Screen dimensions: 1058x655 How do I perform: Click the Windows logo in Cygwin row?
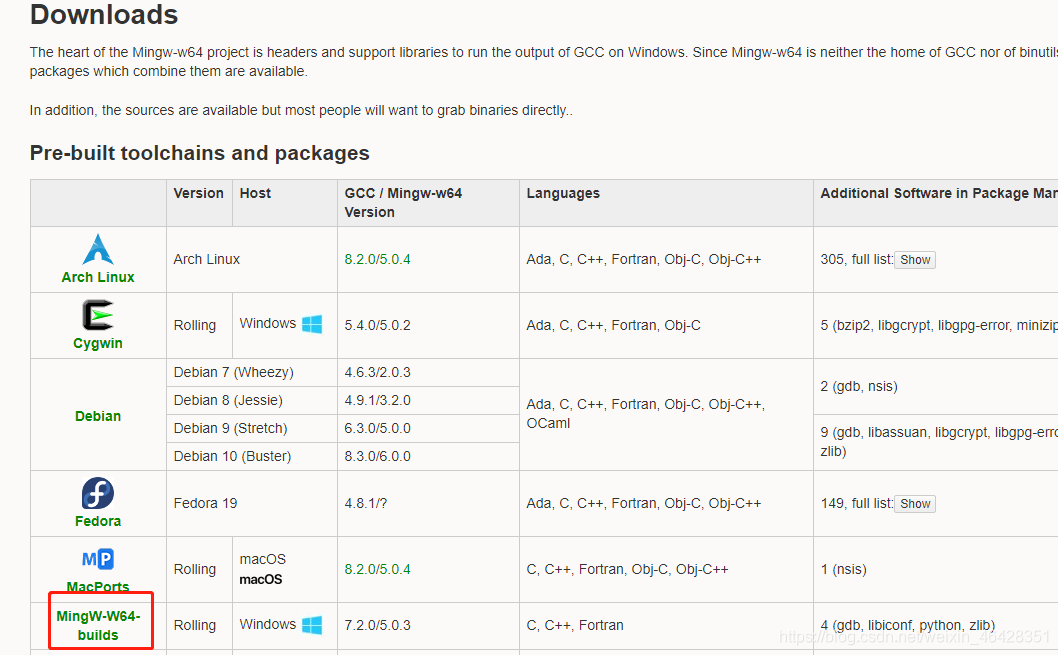tap(312, 324)
